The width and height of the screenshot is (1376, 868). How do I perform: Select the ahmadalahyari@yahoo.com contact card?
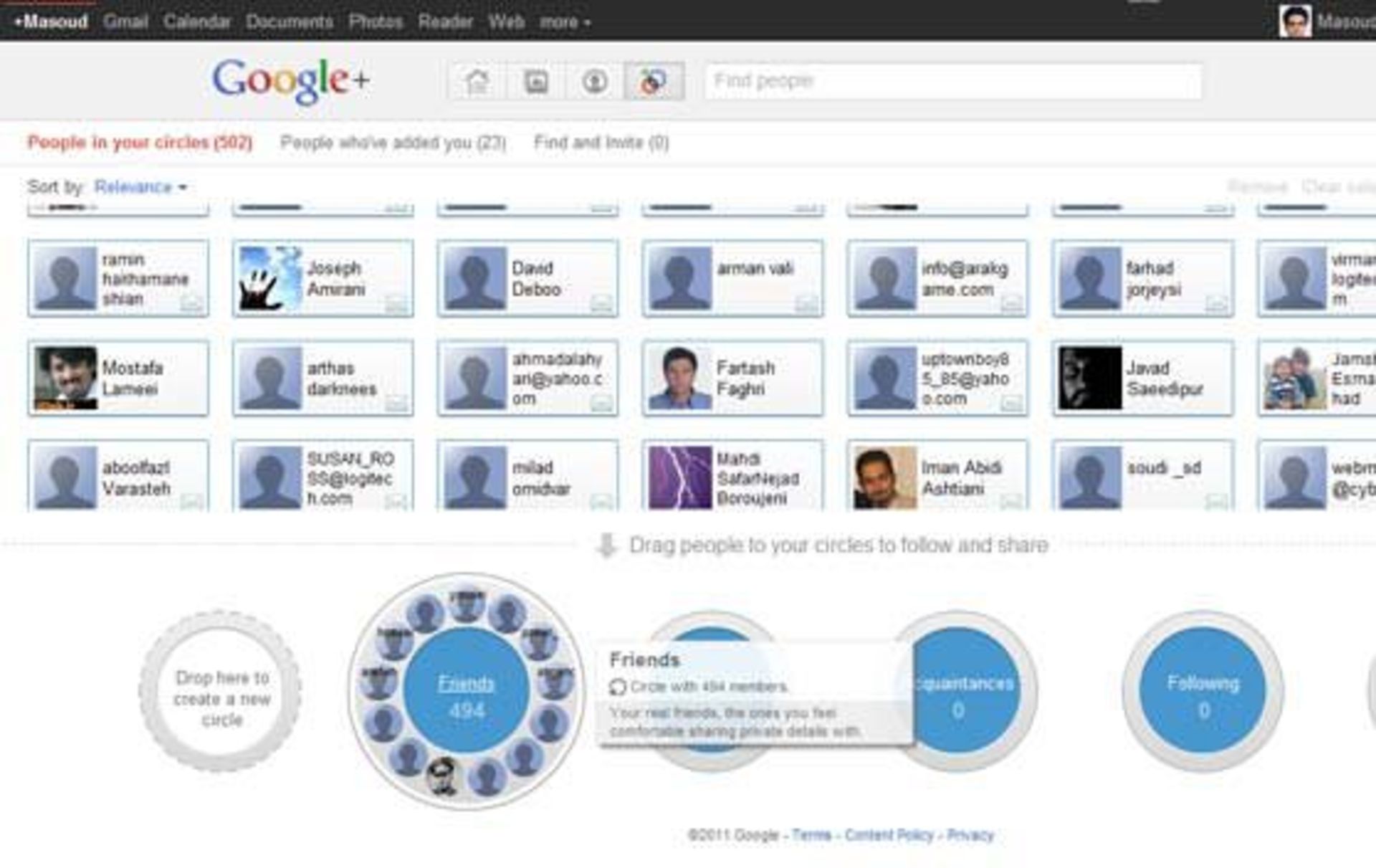click(x=527, y=378)
